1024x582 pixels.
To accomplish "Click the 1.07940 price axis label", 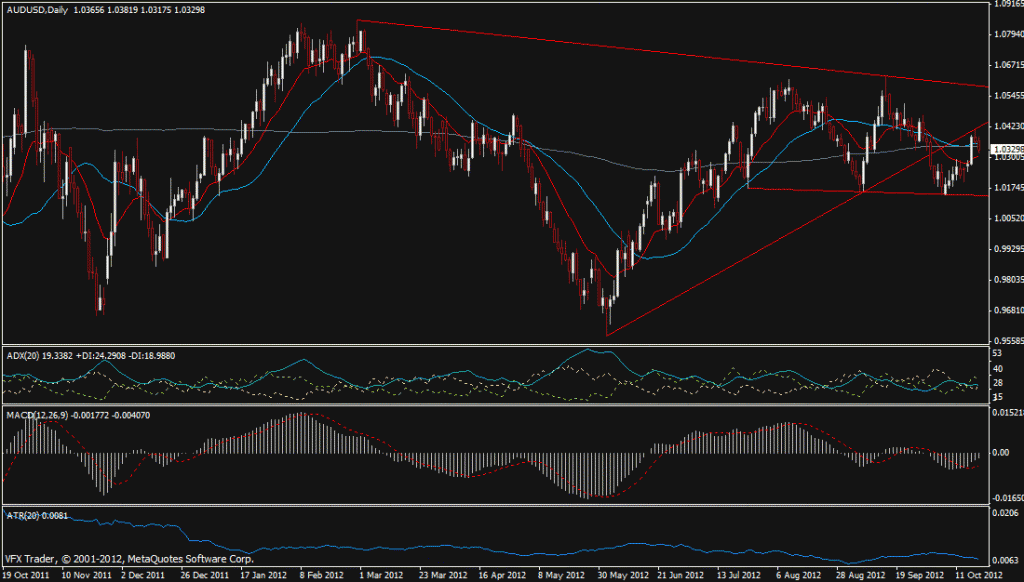I will pos(1006,35).
